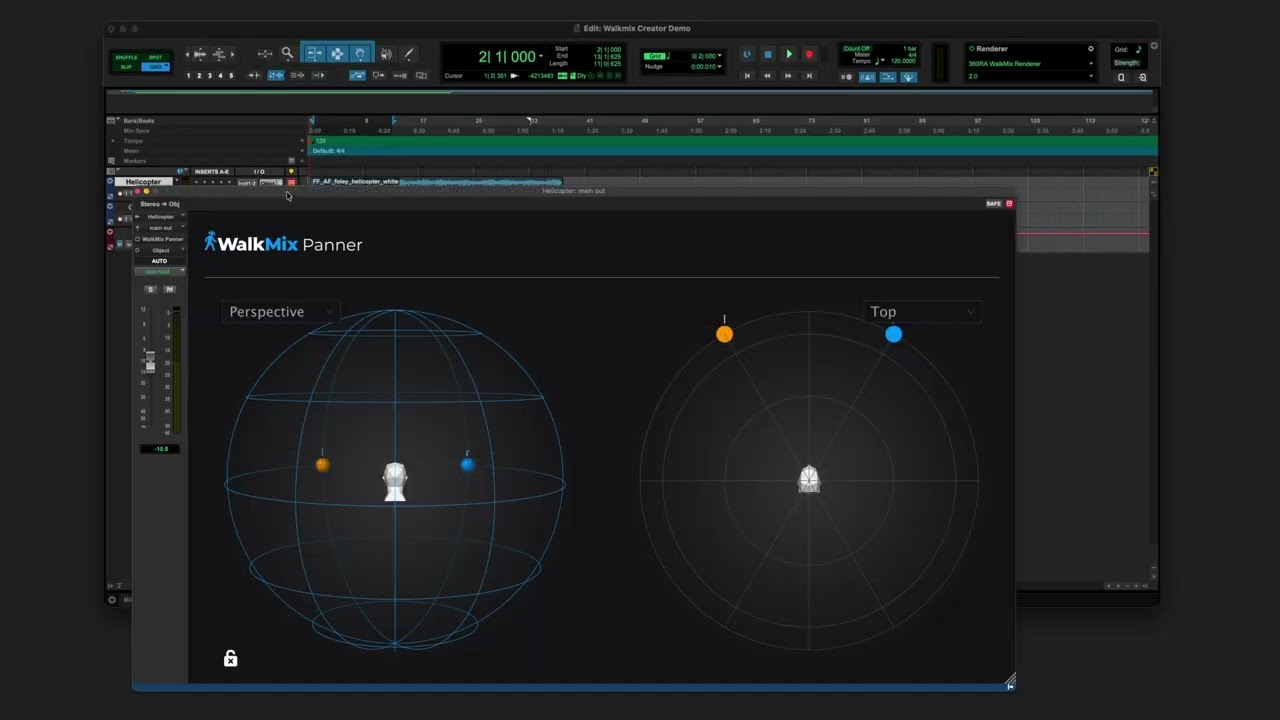Select the Scrubber speaker tool

pyautogui.click(x=386, y=54)
